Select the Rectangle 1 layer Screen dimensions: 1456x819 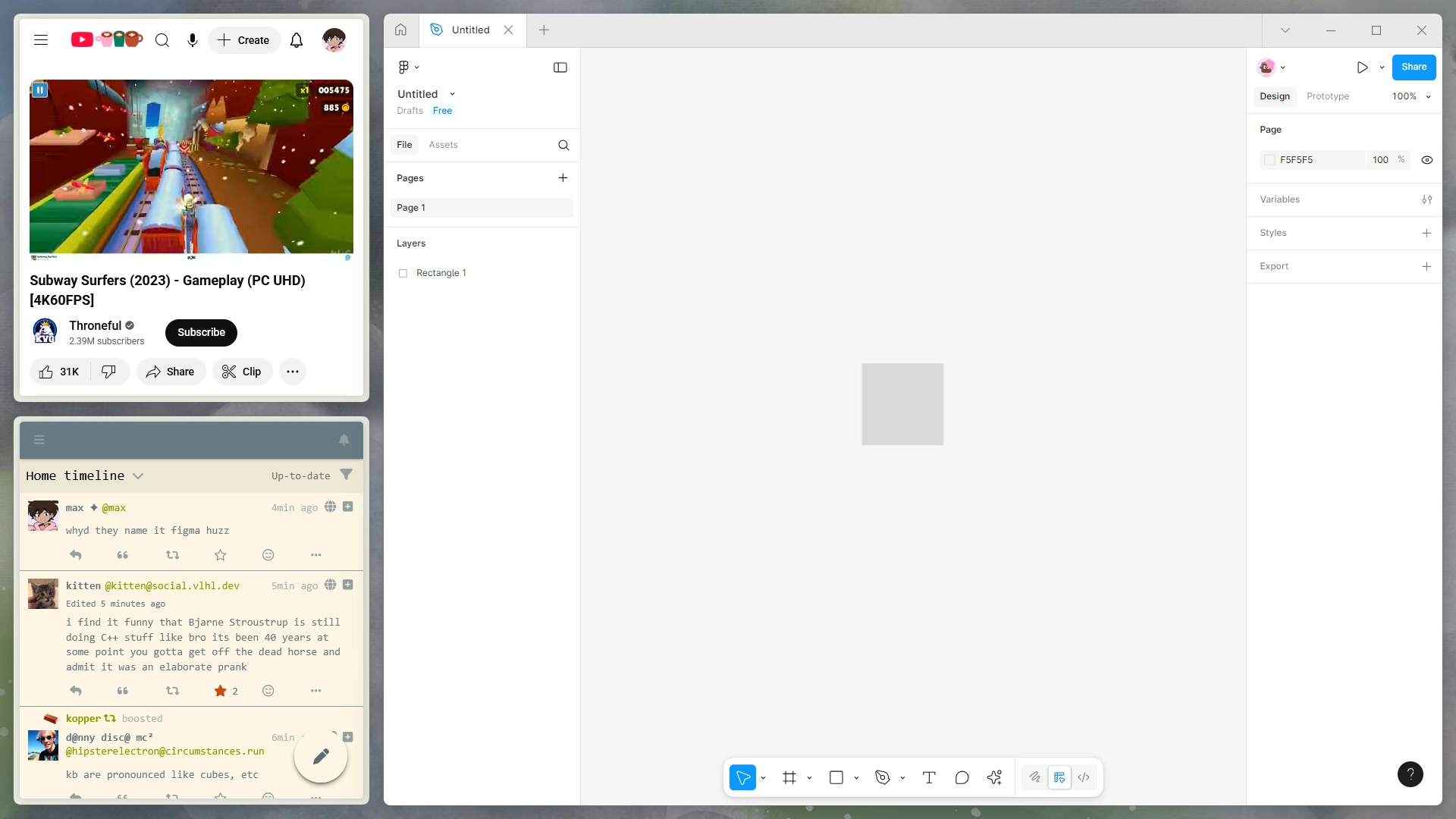point(441,273)
